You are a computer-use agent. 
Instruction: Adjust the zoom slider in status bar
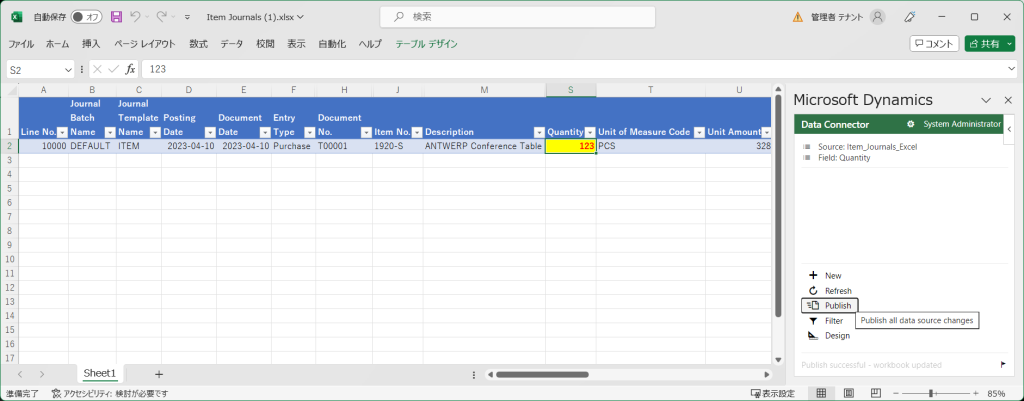pyautogui.click(x=931, y=393)
